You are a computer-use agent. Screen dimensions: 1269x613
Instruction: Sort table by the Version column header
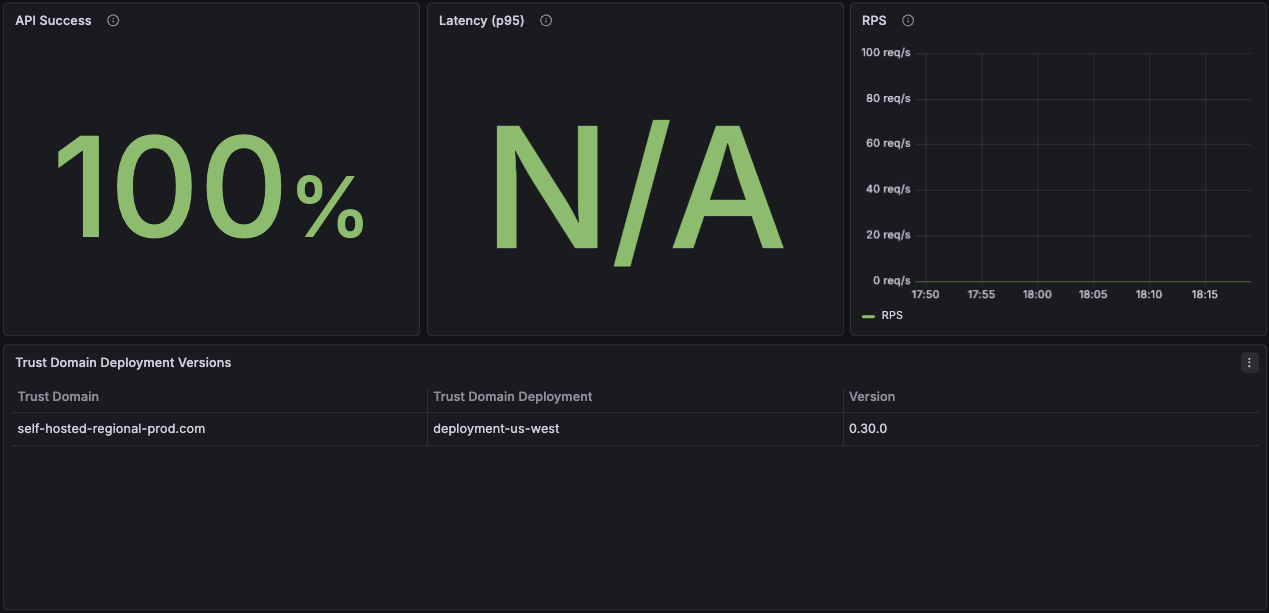[x=871, y=396]
